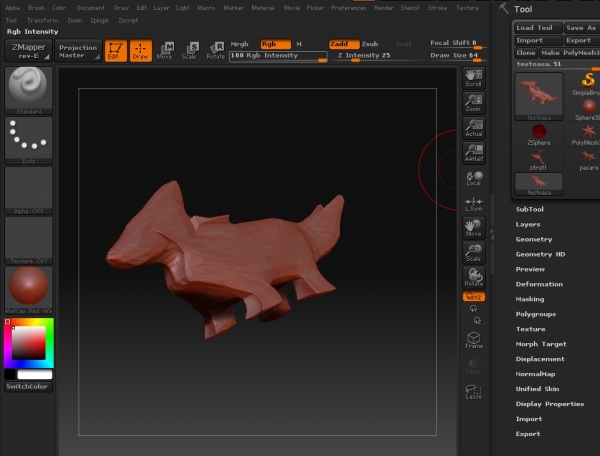Expand the Masking section
This screenshot has height=456, width=600.
click(530, 299)
